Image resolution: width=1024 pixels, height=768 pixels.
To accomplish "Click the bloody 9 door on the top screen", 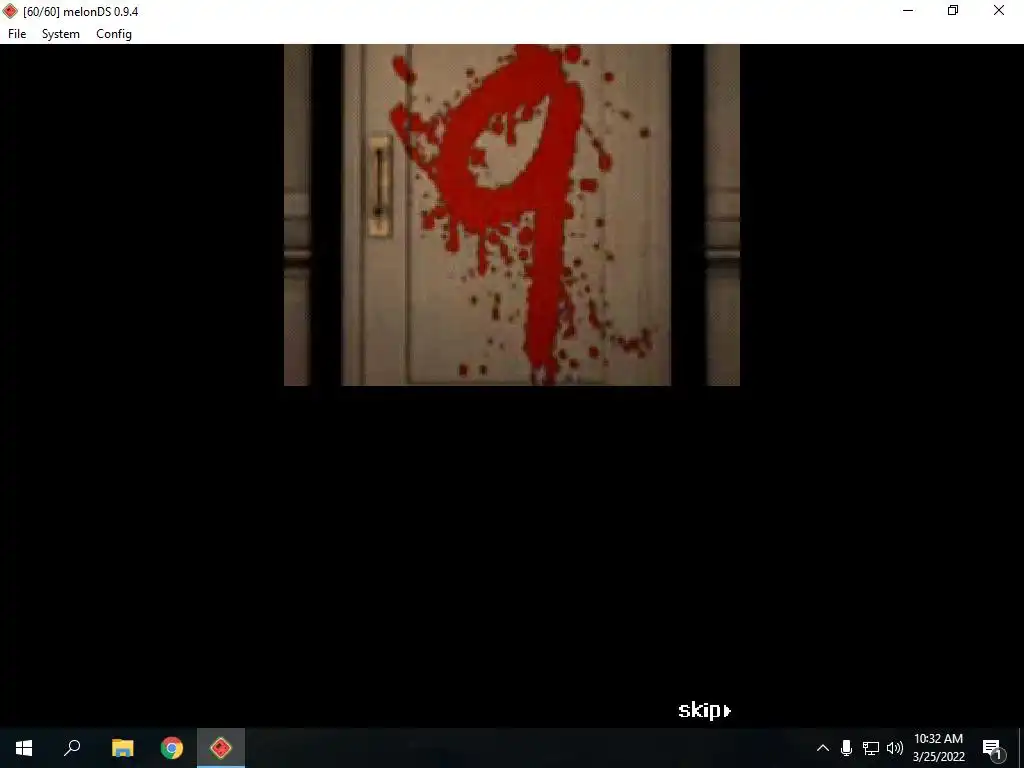I will pyautogui.click(x=507, y=215).
